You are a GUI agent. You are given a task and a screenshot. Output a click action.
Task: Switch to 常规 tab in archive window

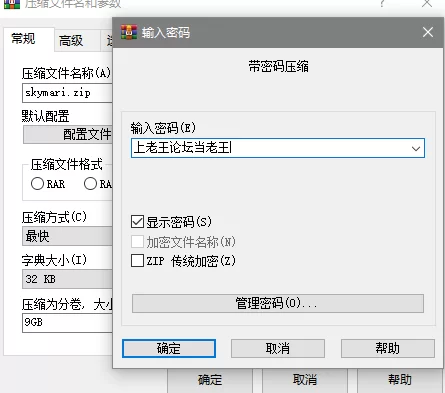pos(29,39)
